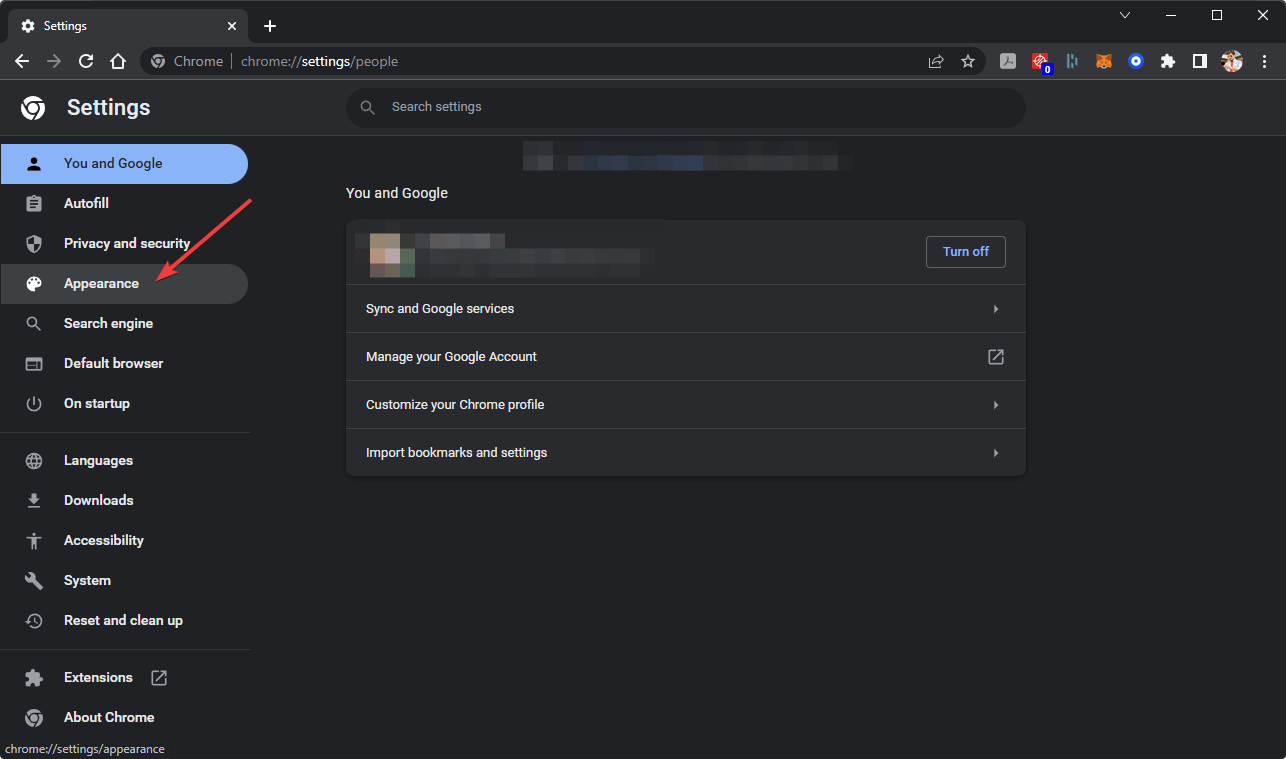Viewport: 1286px width, 759px height.
Task: Click the Turn off sync button
Action: (x=966, y=252)
